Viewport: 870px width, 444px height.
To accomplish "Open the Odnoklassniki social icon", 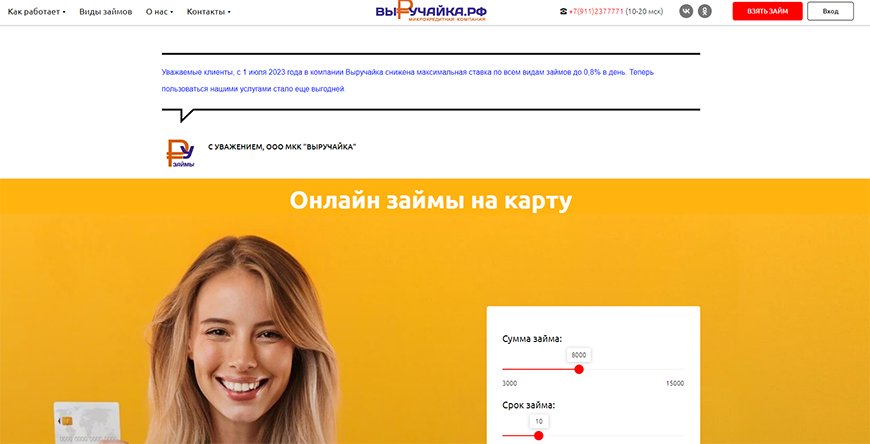I will (705, 11).
